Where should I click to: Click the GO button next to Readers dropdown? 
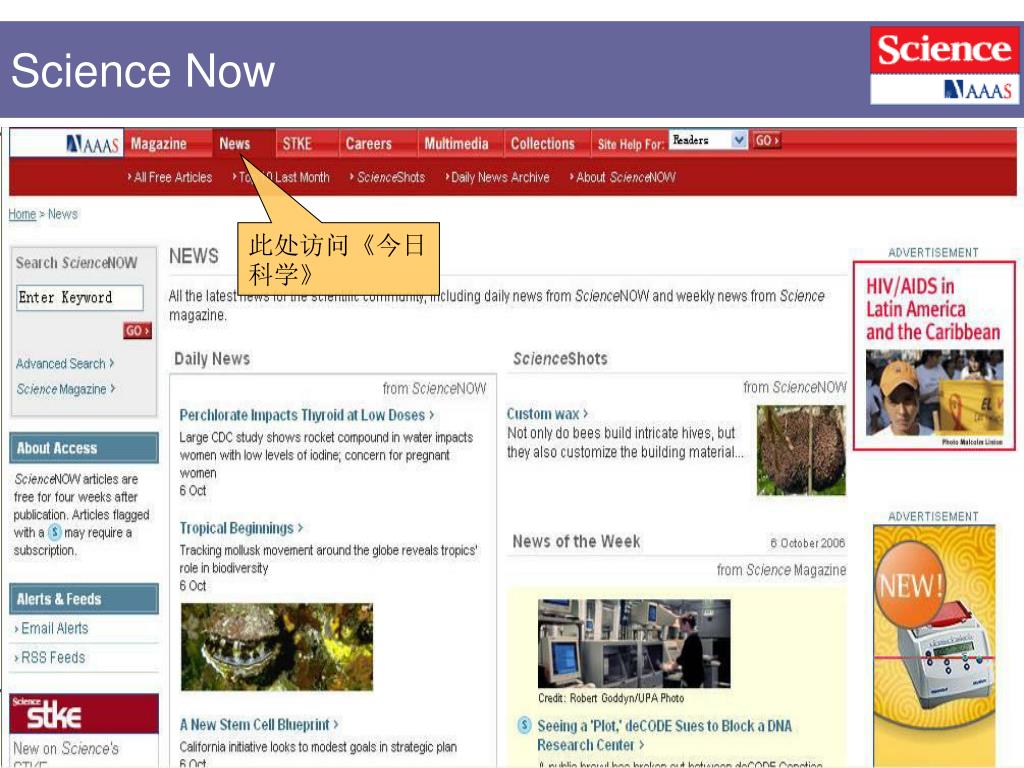766,140
